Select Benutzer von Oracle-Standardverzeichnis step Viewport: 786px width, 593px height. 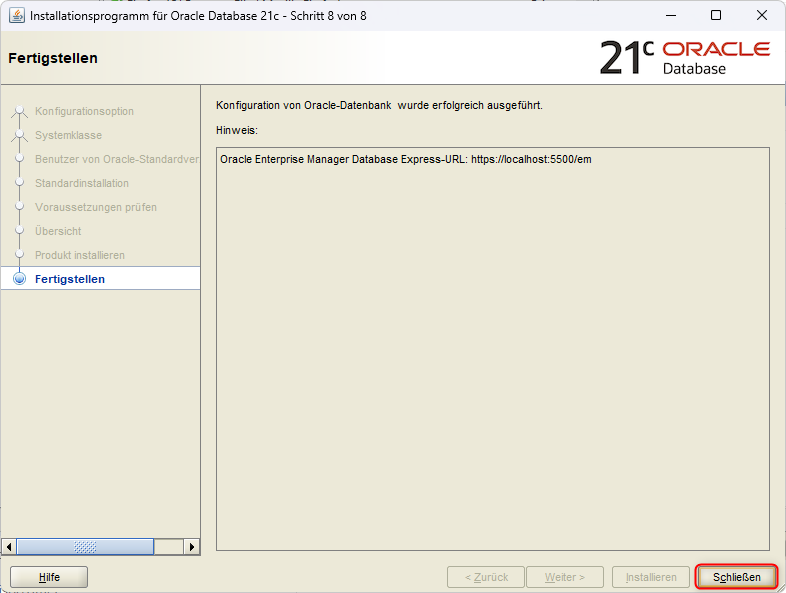[x=116, y=159]
